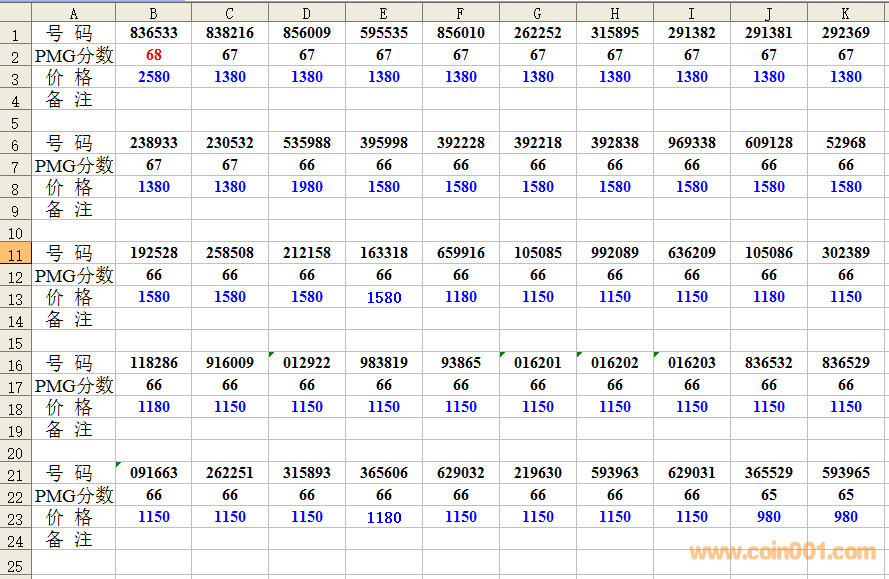
Task: Click serial number cell 659916
Action: pos(460,253)
